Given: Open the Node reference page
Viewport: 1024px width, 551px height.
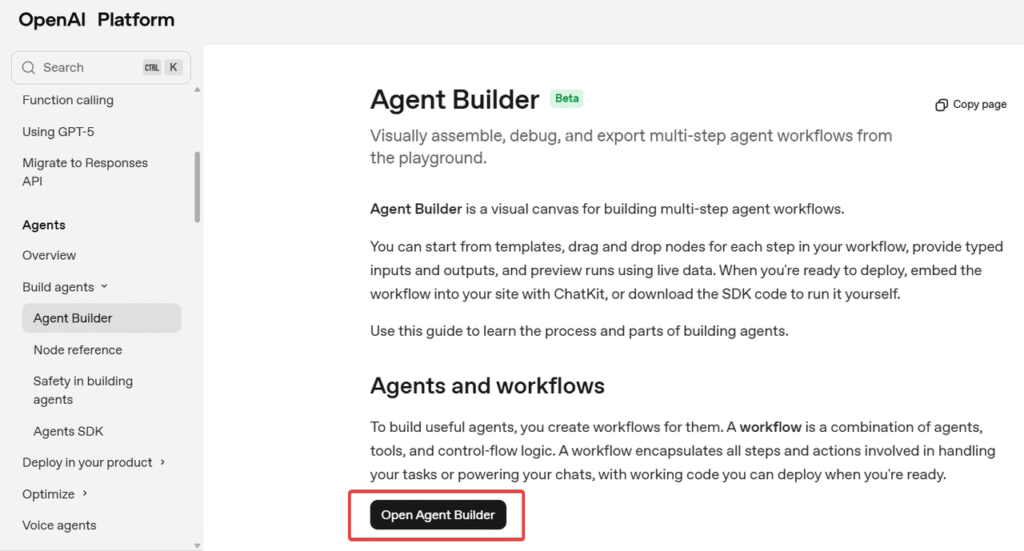Looking at the screenshot, I should click(x=78, y=350).
